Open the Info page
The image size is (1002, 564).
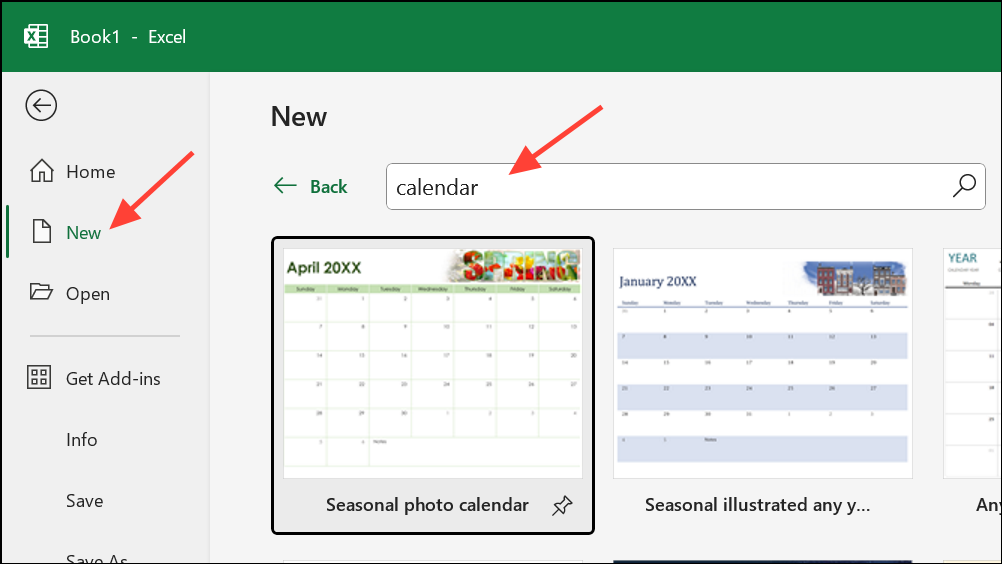coord(82,440)
